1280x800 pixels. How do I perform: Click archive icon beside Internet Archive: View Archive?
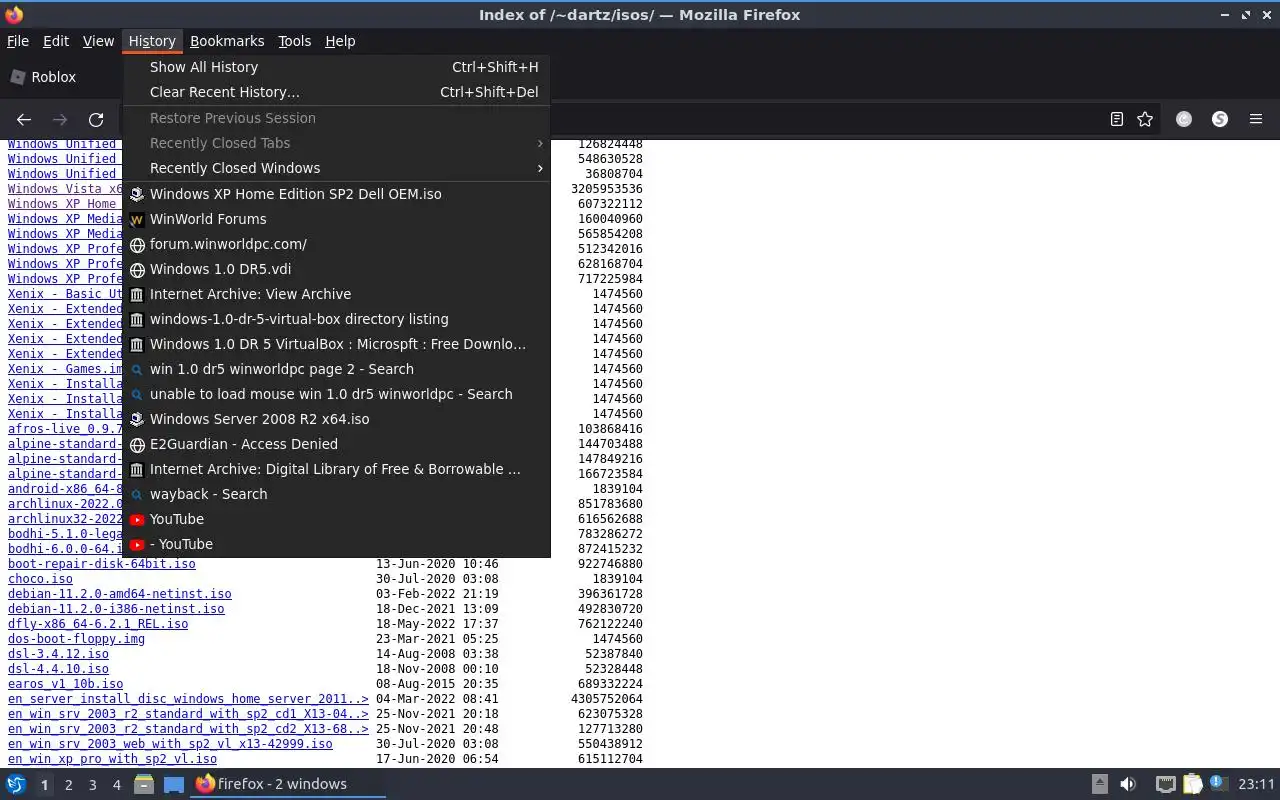(x=137, y=294)
